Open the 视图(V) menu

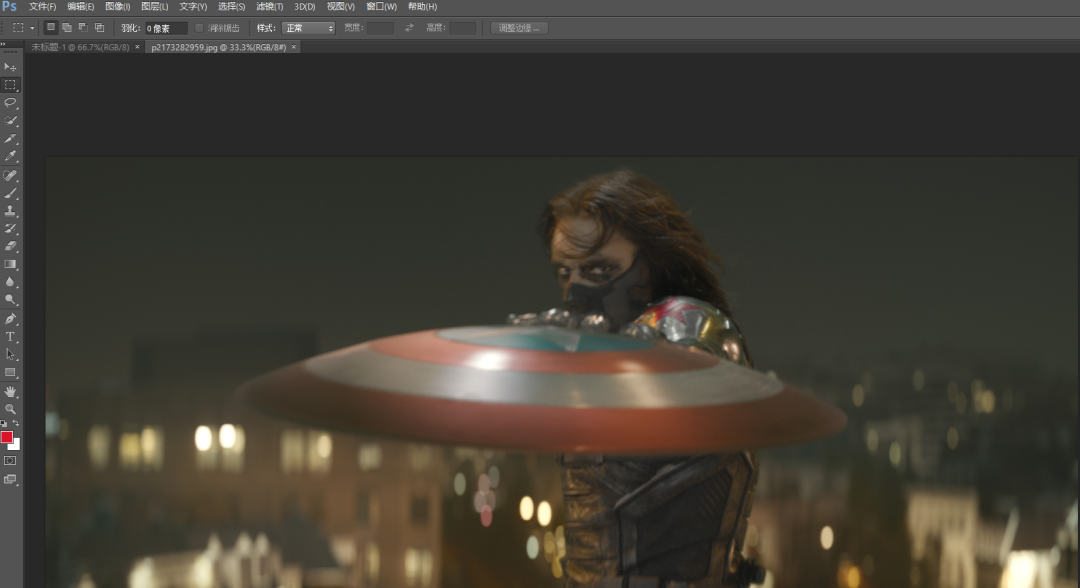(341, 6)
